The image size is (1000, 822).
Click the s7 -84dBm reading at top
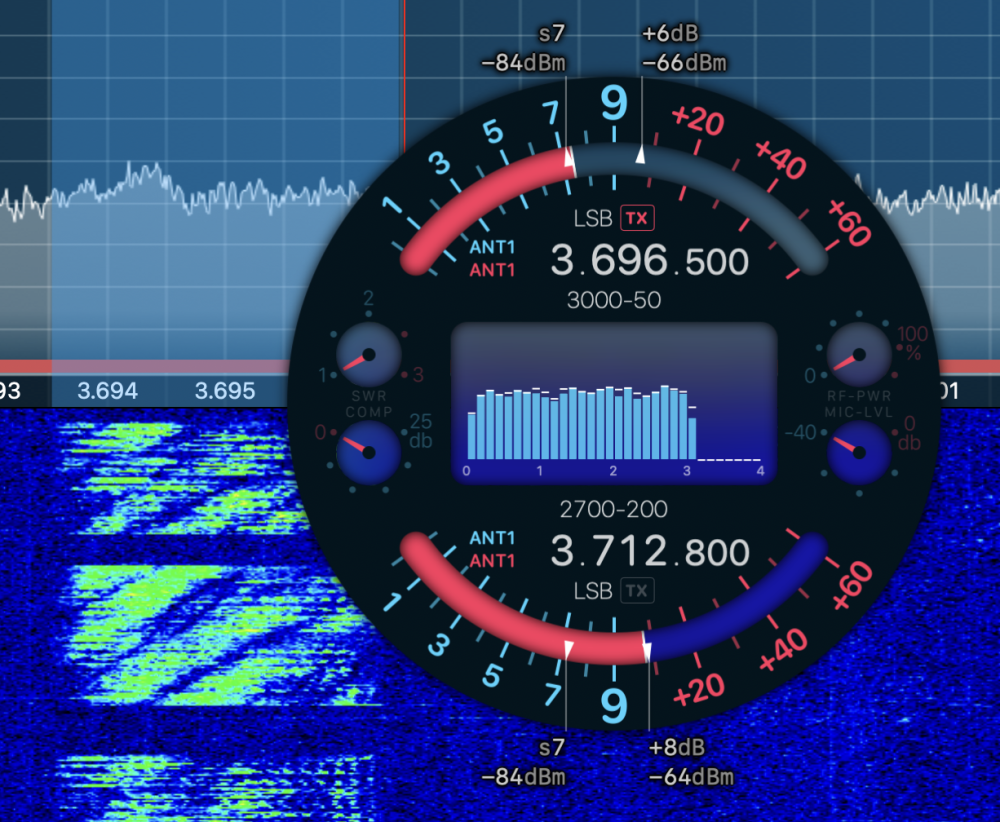[524, 48]
